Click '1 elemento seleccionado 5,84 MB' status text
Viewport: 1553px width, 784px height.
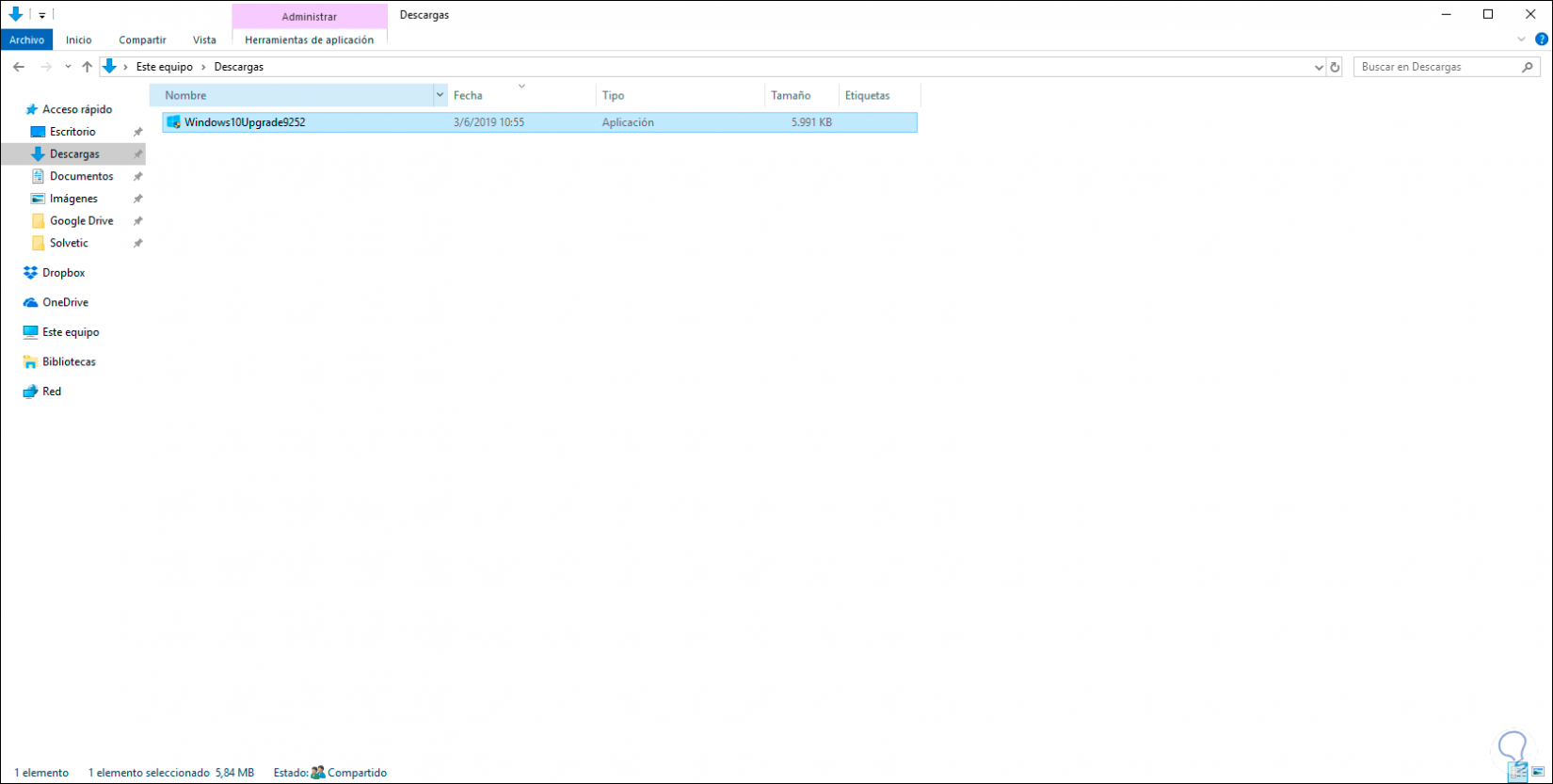point(171,773)
